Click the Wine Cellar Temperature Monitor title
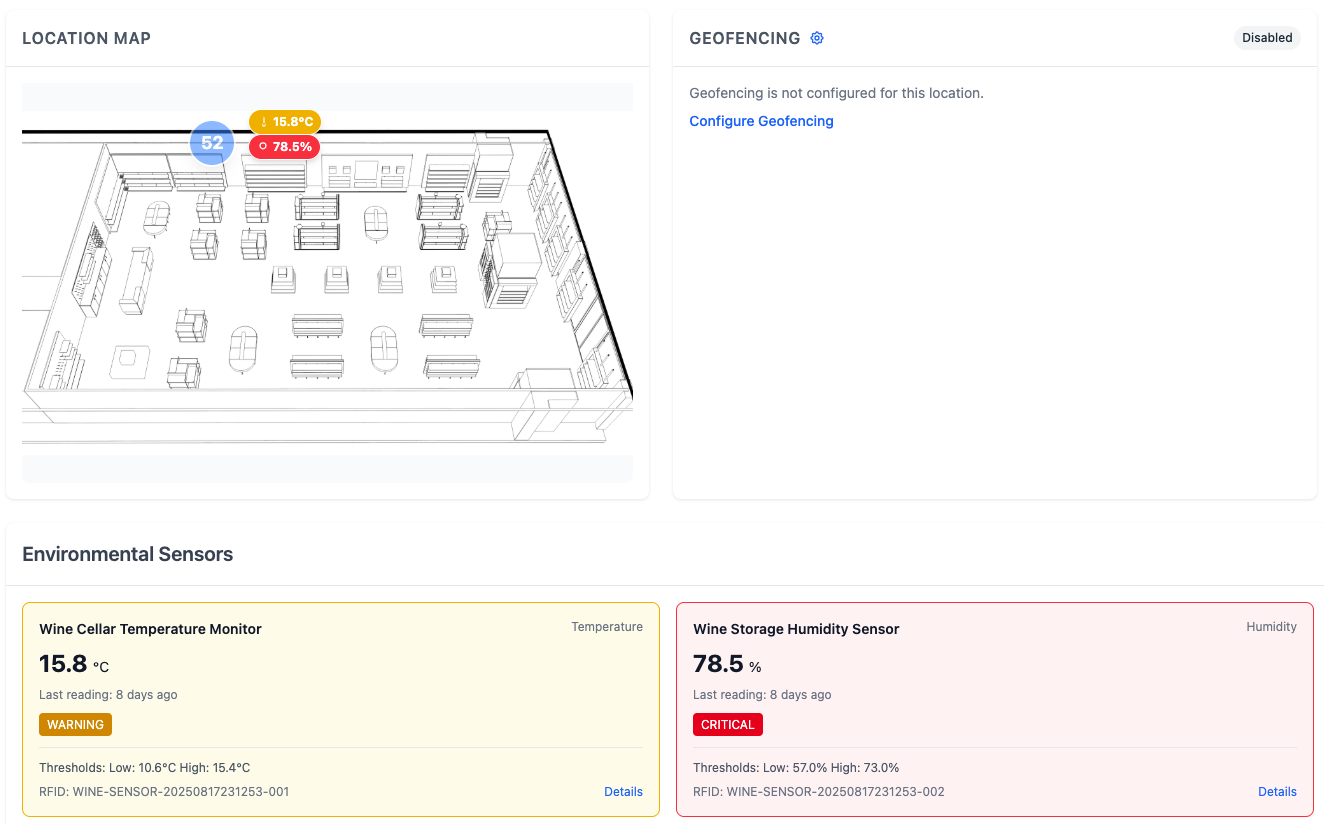This screenshot has width=1324, height=824. point(150,629)
